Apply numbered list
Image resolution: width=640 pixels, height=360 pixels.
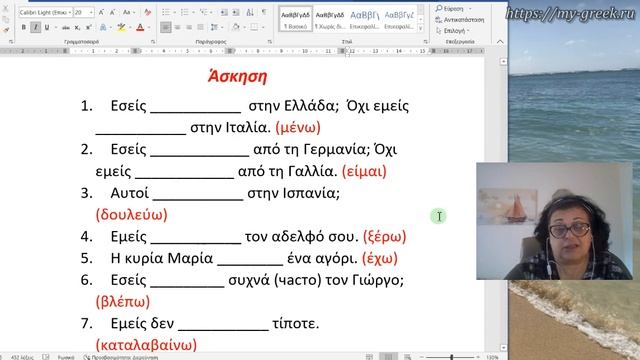184,13
